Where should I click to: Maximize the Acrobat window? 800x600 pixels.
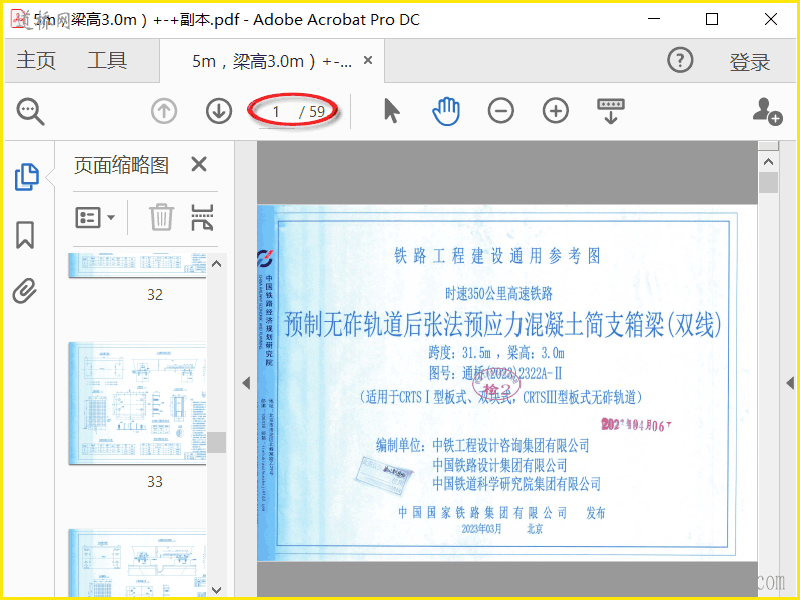(x=712, y=19)
